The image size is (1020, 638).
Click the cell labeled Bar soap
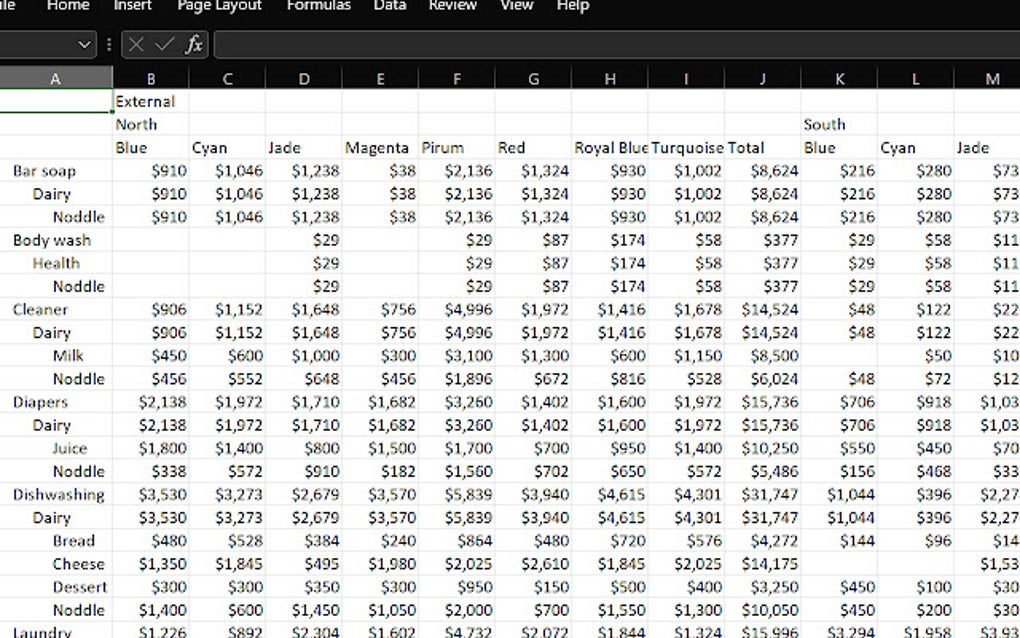click(x=45, y=171)
